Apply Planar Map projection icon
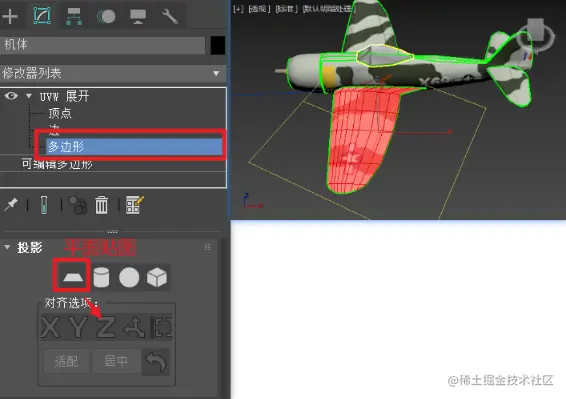The width and height of the screenshot is (566, 399). tap(73, 277)
